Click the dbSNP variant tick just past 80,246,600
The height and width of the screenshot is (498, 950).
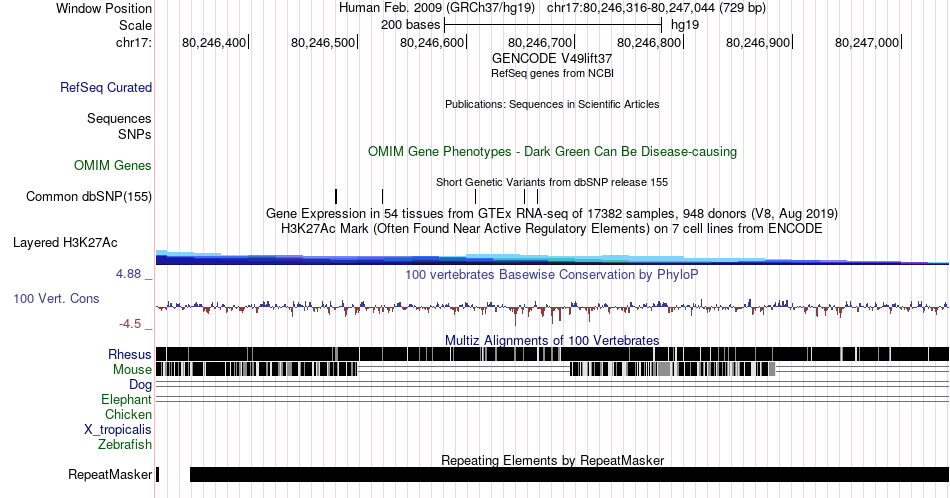click(476, 196)
